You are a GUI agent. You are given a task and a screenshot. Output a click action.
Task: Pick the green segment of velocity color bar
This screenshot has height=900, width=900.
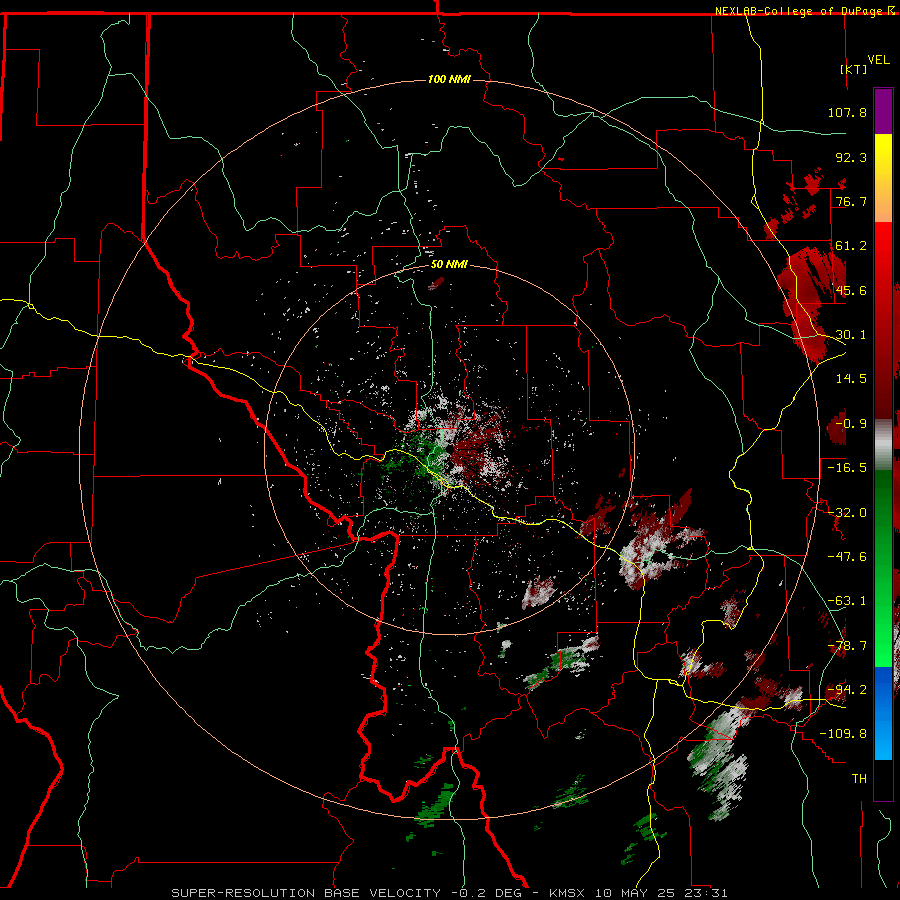(883, 568)
